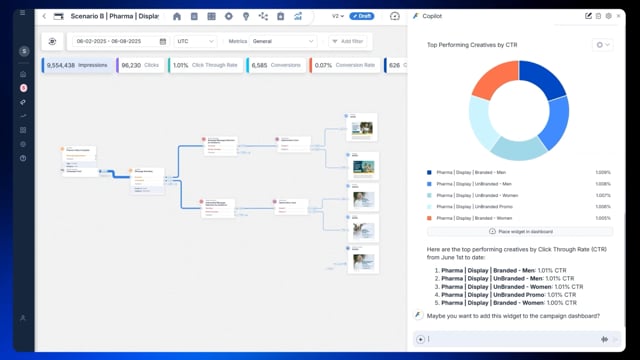Click the 'Copilot' panel title
This screenshot has width=640, height=360.
(x=432, y=16)
